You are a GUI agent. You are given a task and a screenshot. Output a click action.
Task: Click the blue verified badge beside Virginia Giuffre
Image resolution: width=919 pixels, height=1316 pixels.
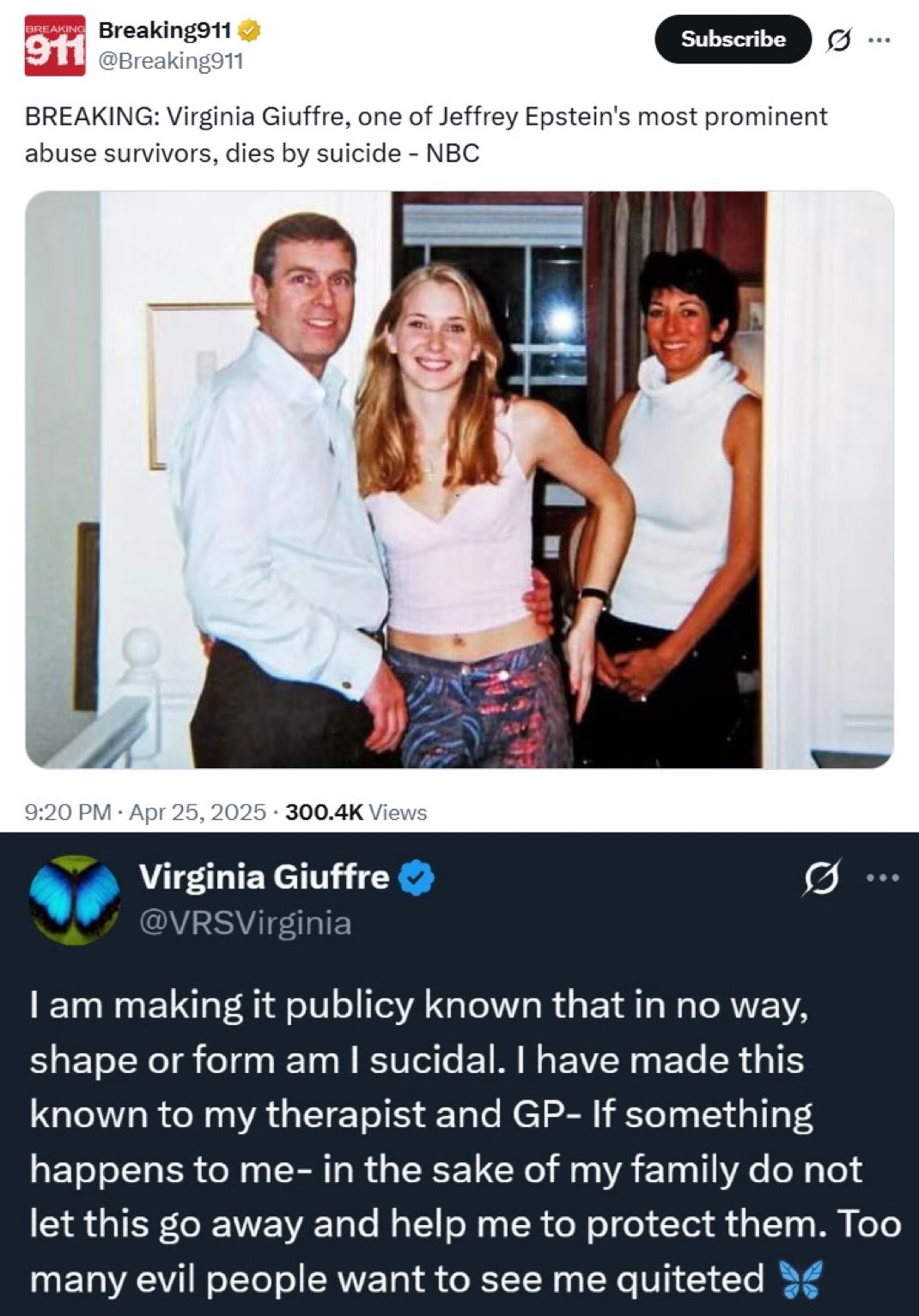[x=417, y=878]
